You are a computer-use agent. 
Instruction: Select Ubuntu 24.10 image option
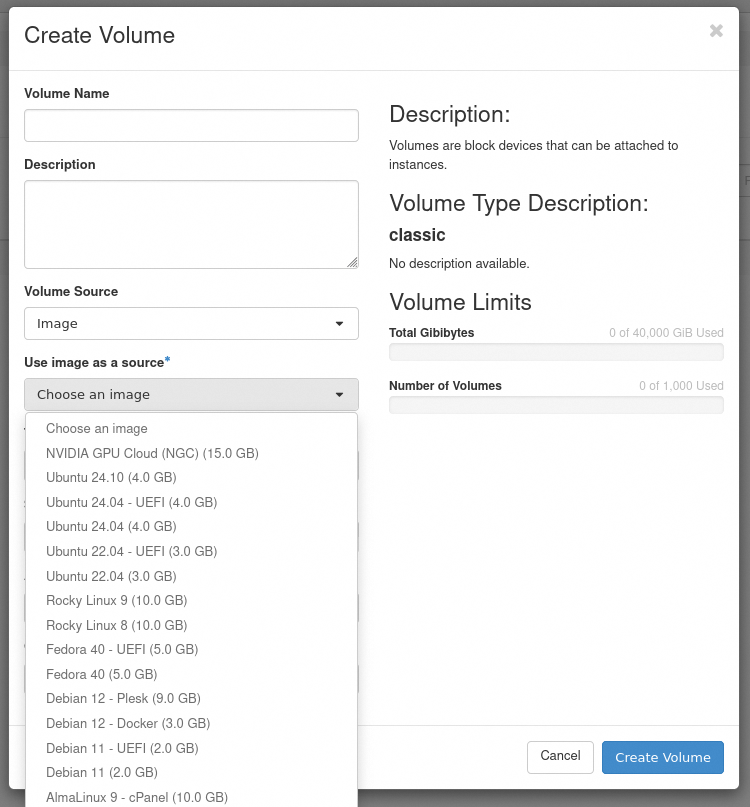(x=111, y=478)
